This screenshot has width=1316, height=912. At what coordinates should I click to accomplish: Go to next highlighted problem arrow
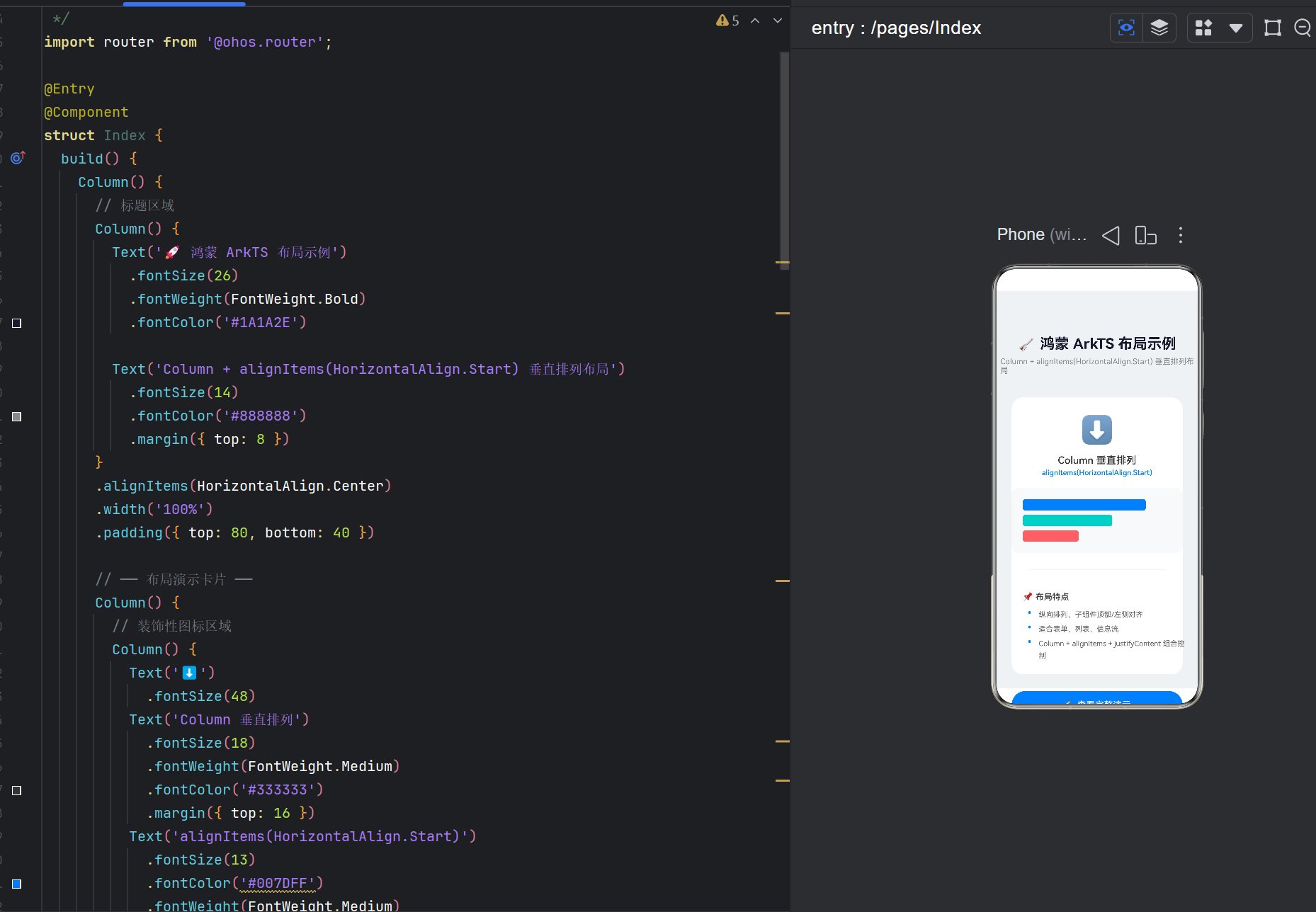(778, 21)
